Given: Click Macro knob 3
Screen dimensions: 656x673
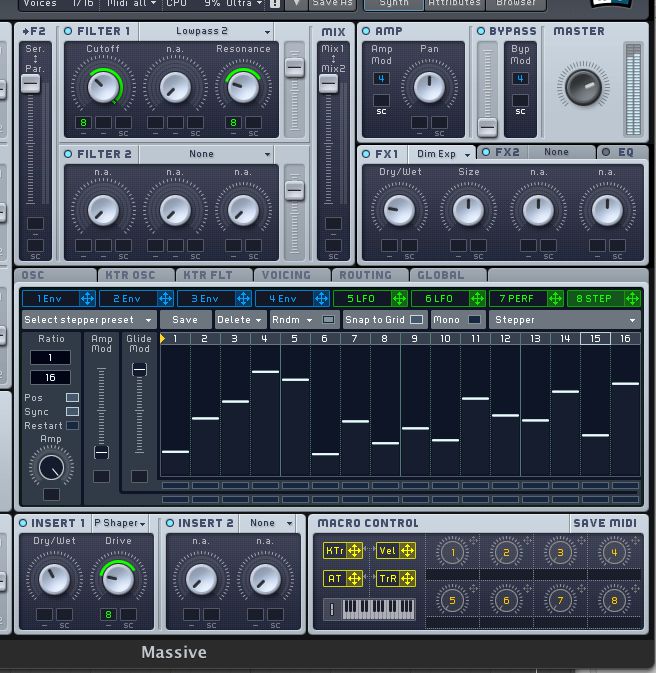Looking at the screenshot, I should tap(560, 552).
